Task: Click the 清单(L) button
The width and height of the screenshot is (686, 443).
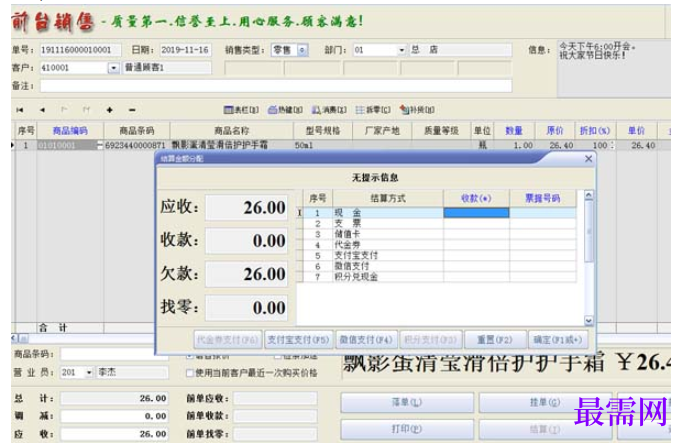Action: [x=407, y=402]
